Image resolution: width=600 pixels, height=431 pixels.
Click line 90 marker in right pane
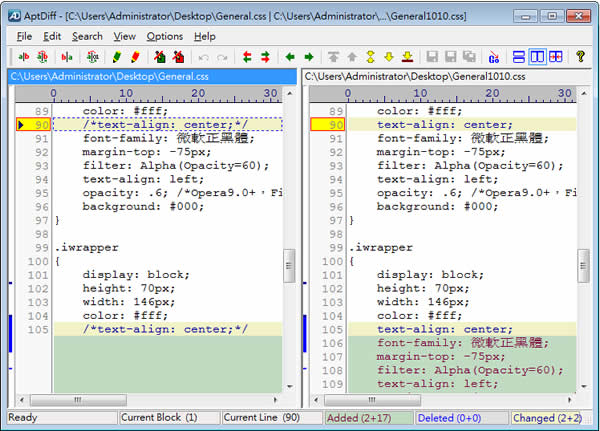pos(328,125)
